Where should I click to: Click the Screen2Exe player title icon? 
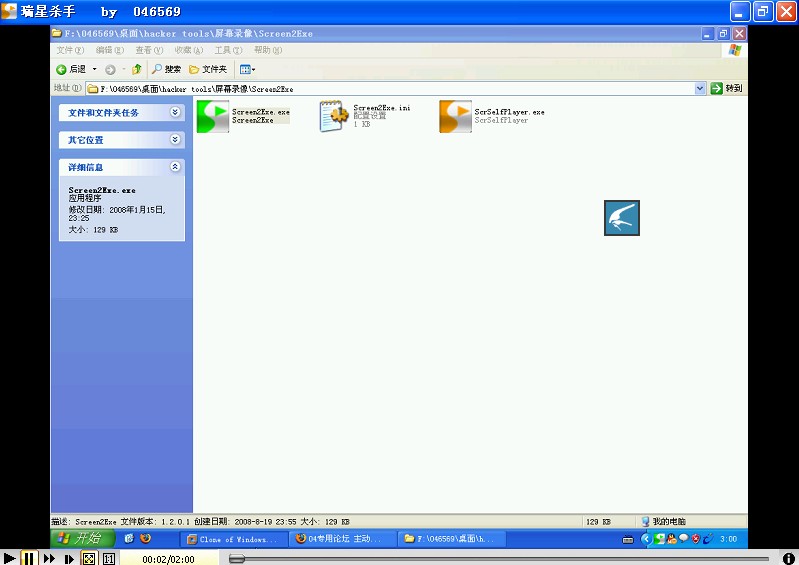coord(9,11)
